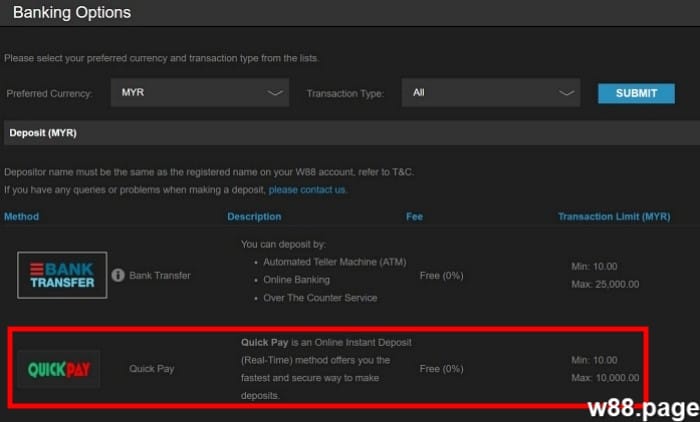This screenshot has width=700, height=422.
Task: Click the Deposit (MYR) section header
Action: (x=352, y=133)
